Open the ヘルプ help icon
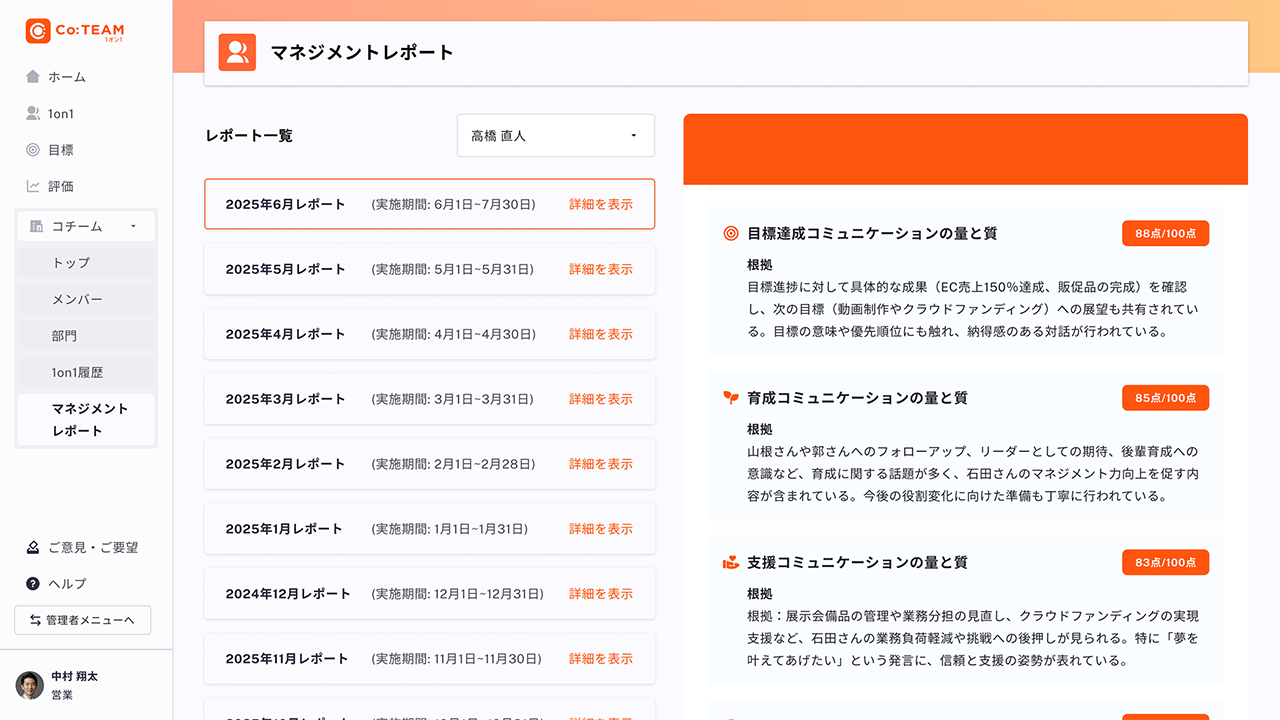Screen dimensions: 1280x720 point(32,583)
